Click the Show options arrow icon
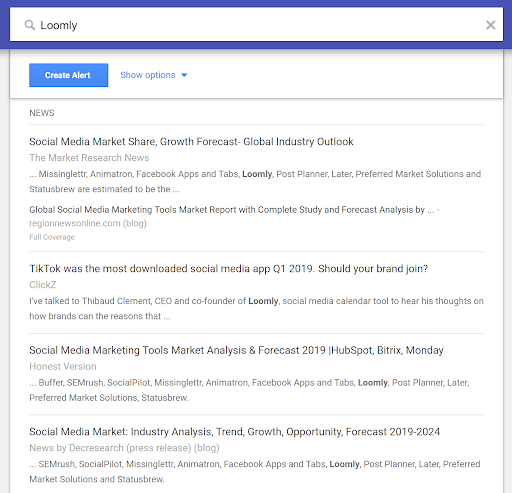The image size is (512, 493). (184, 75)
